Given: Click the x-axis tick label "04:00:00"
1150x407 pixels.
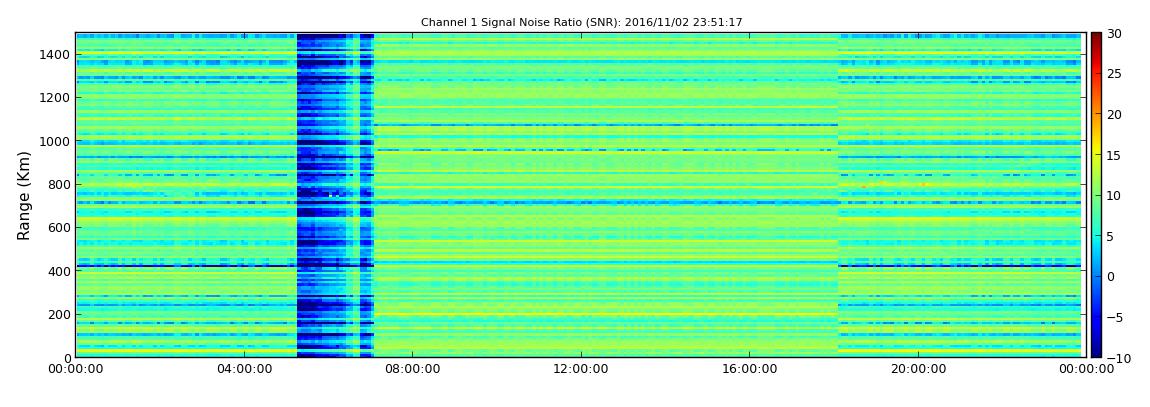Looking at the screenshot, I should tap(243, 369).
